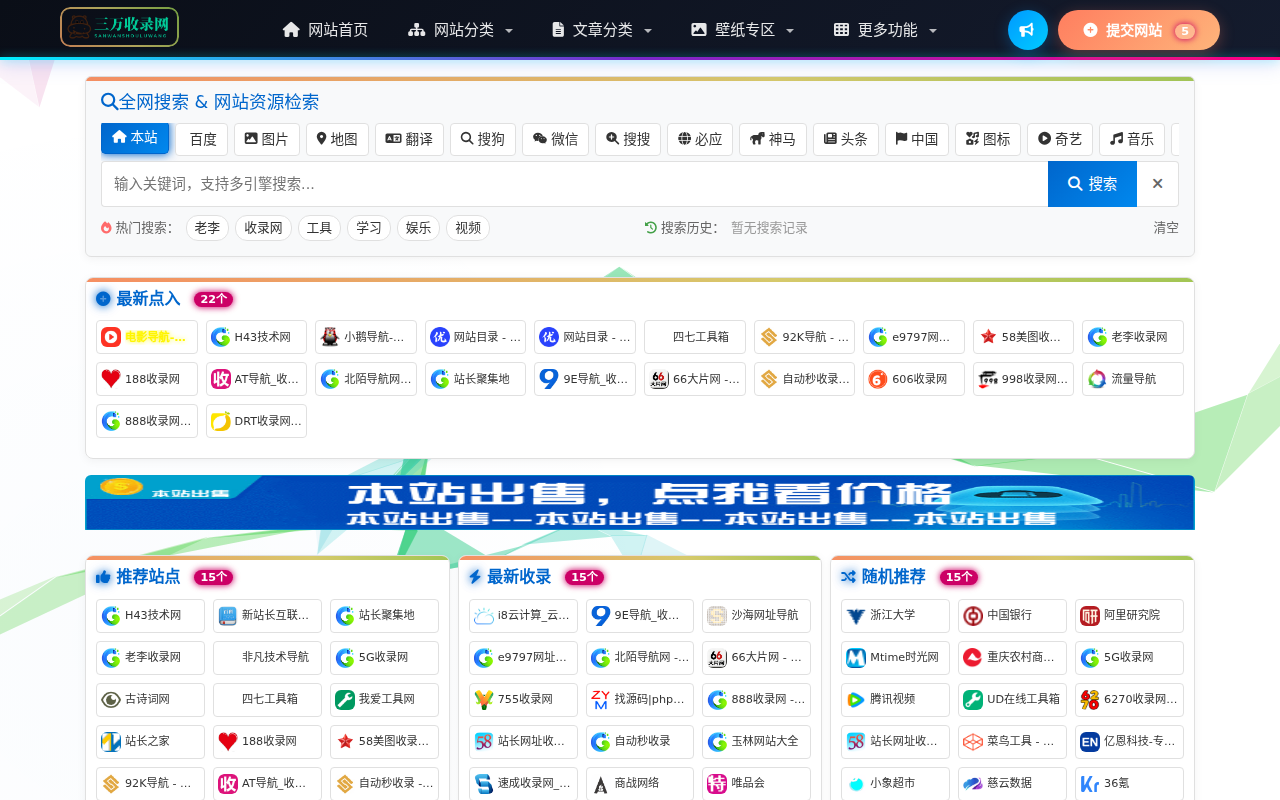Open 小鹅导航 in the 最新点入 section
The image size is (1280, 800).
click(x=366, y=337)
